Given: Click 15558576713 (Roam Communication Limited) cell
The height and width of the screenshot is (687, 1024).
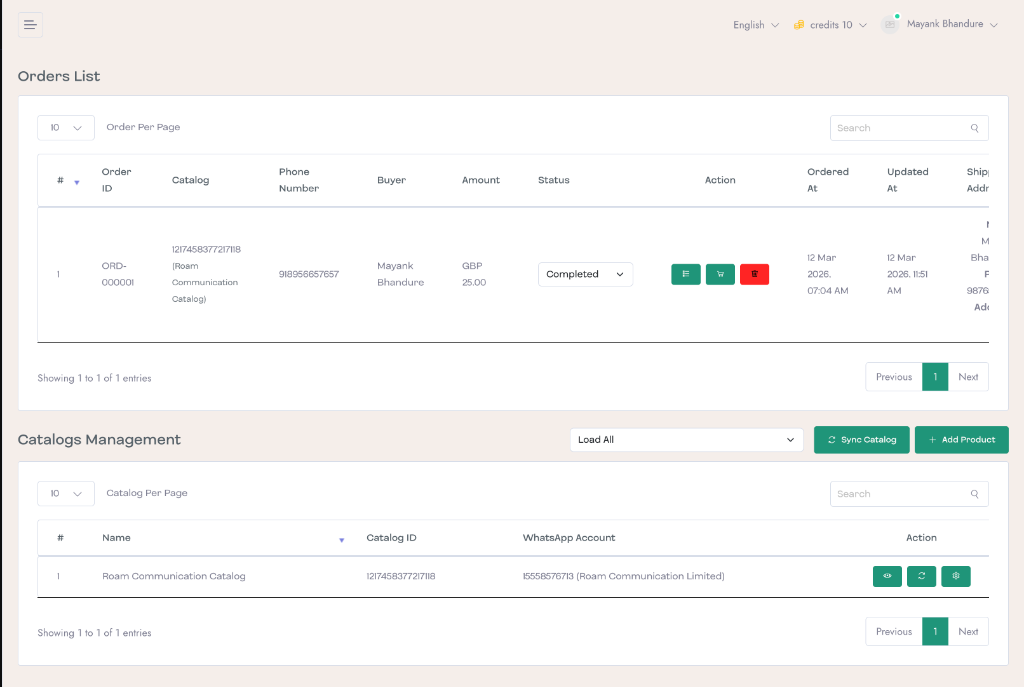Looking at the screenshot, I should click(x=624, y=576).
